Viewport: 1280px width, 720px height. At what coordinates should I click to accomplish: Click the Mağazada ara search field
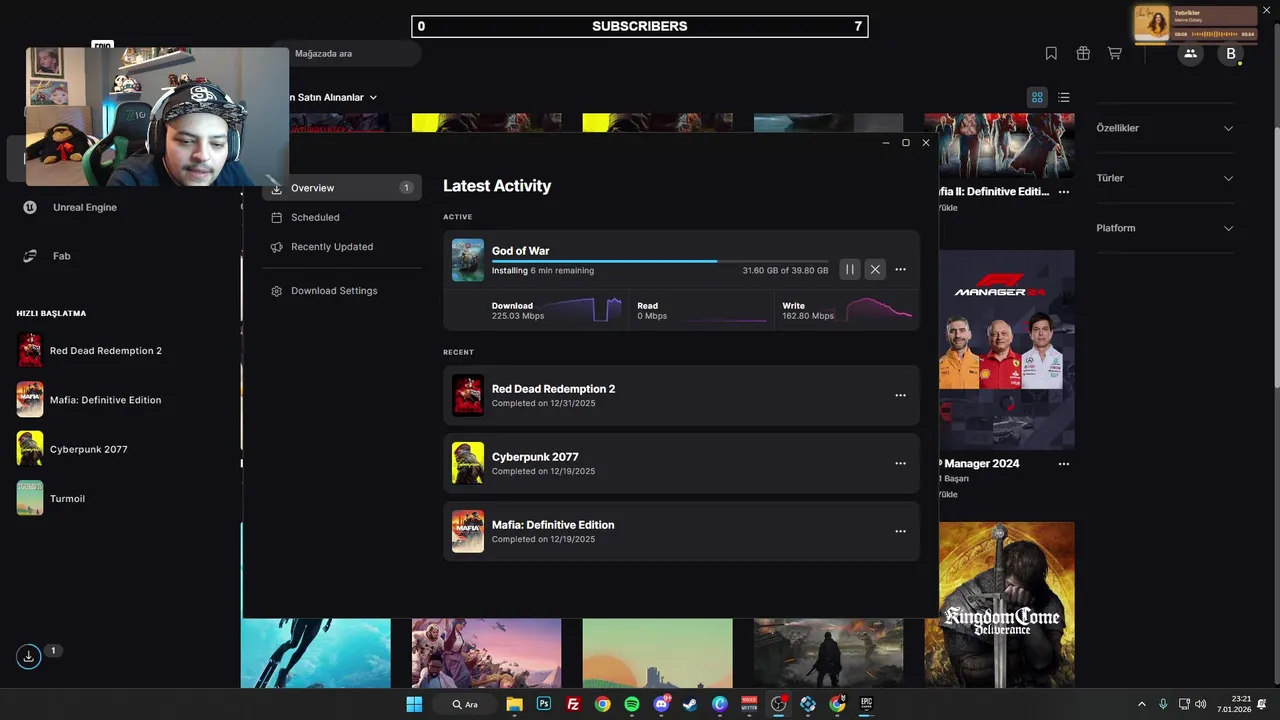tap(345, 54)
